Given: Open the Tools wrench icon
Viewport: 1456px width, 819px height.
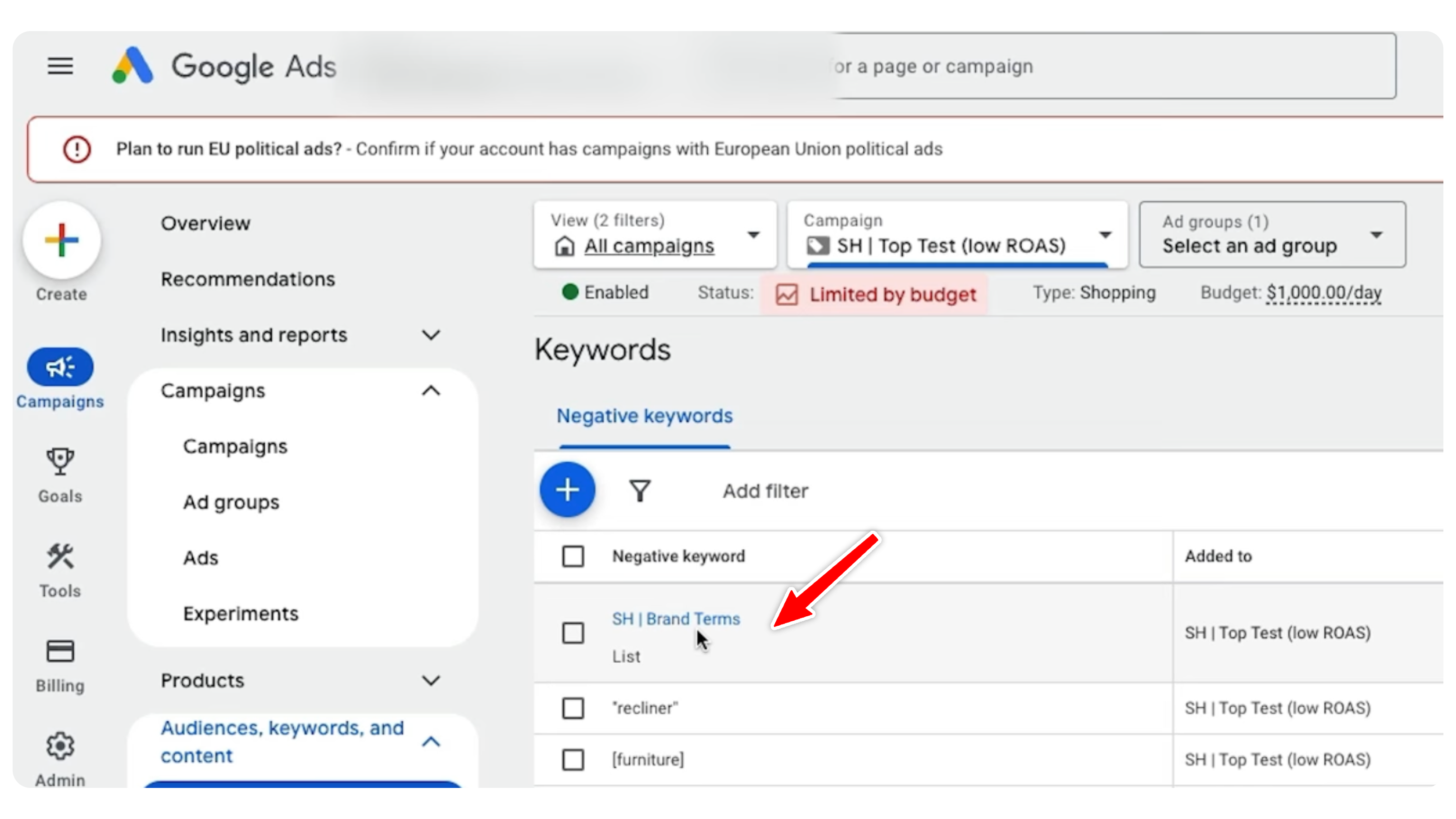Looking at the screenshot, I should click(60, 557).
